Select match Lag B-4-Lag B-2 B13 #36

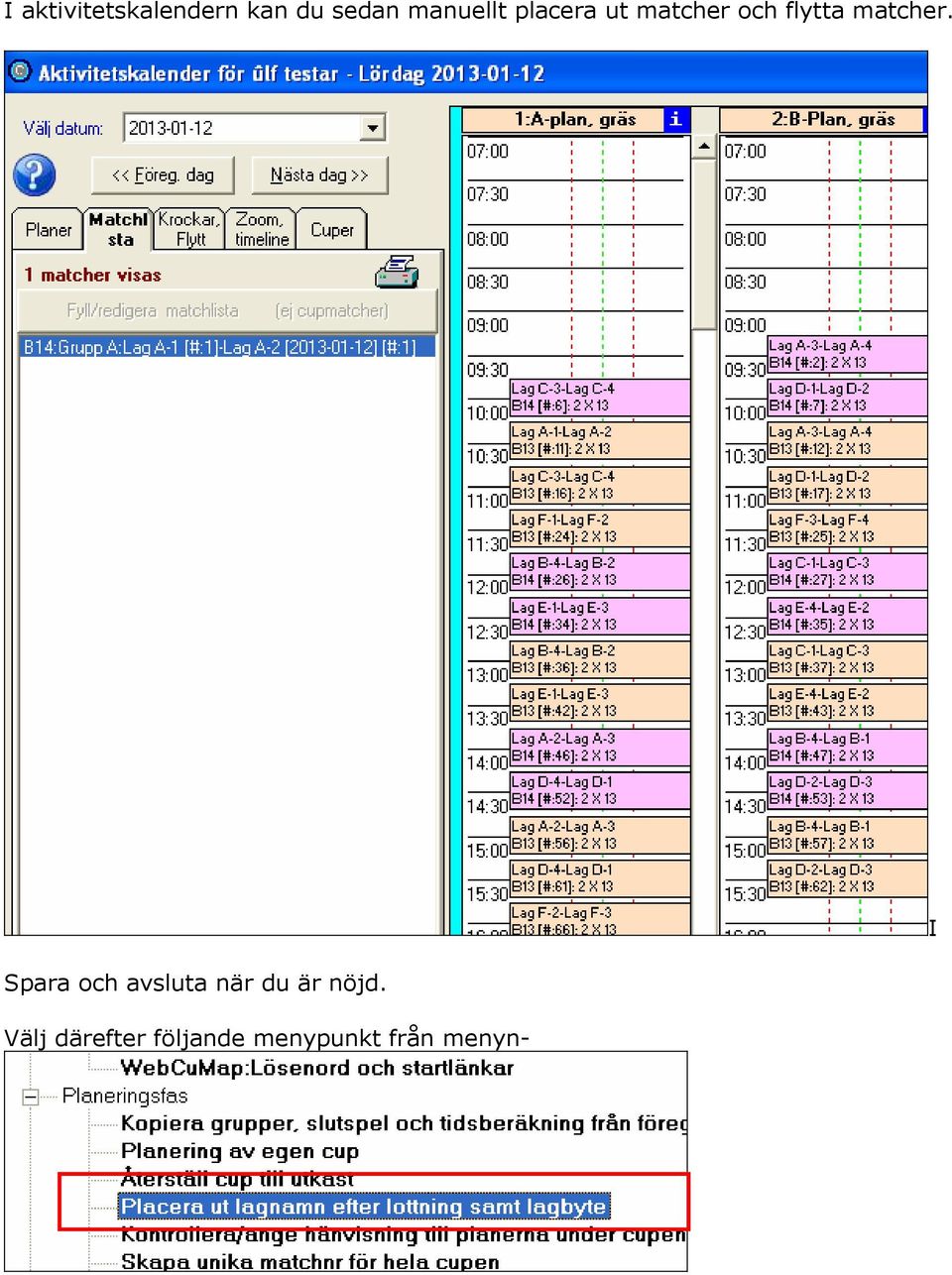pyautogui.click(x=600, y=659)
